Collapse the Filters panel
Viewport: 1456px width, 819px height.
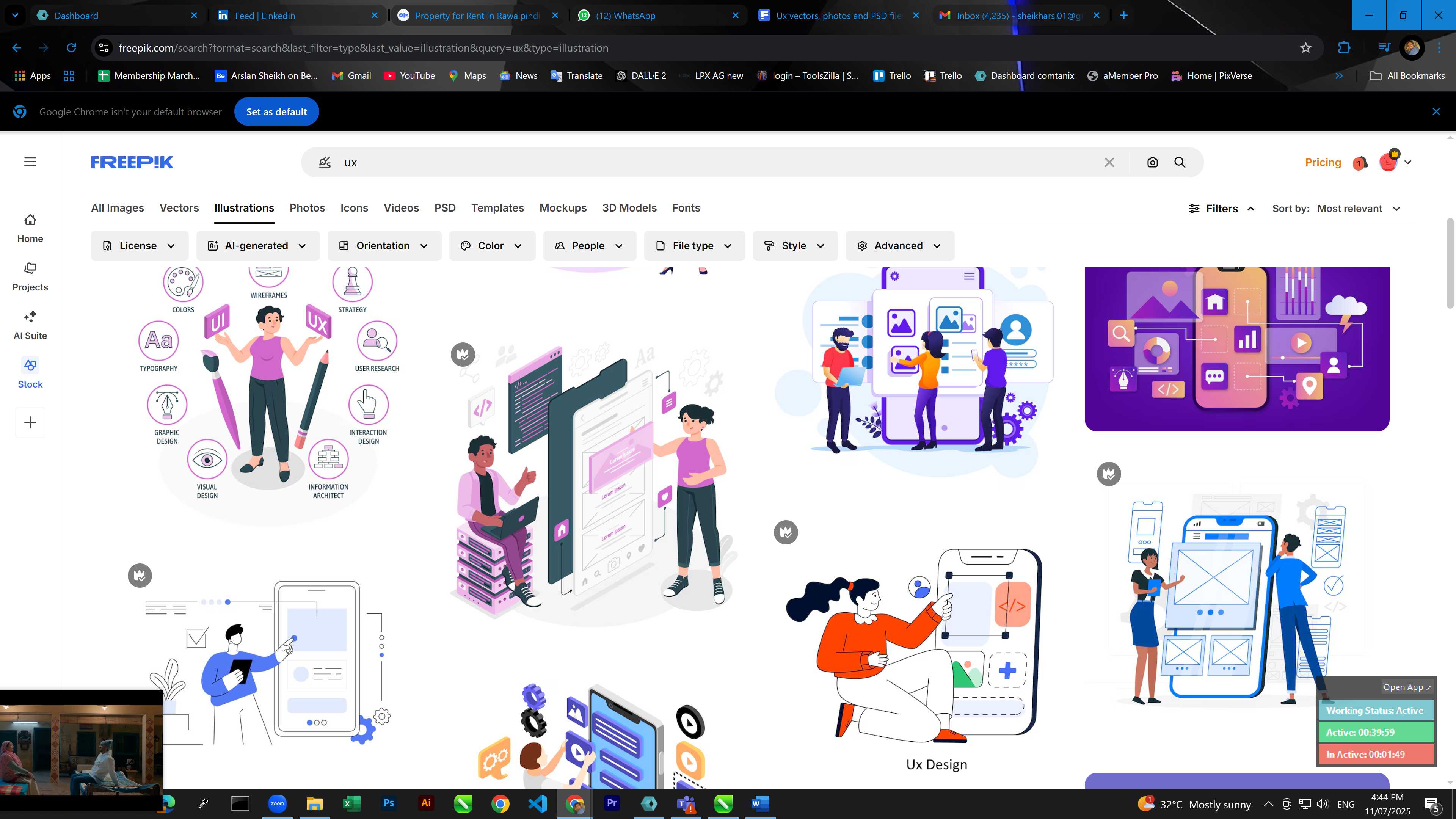tap(1222, 209)
